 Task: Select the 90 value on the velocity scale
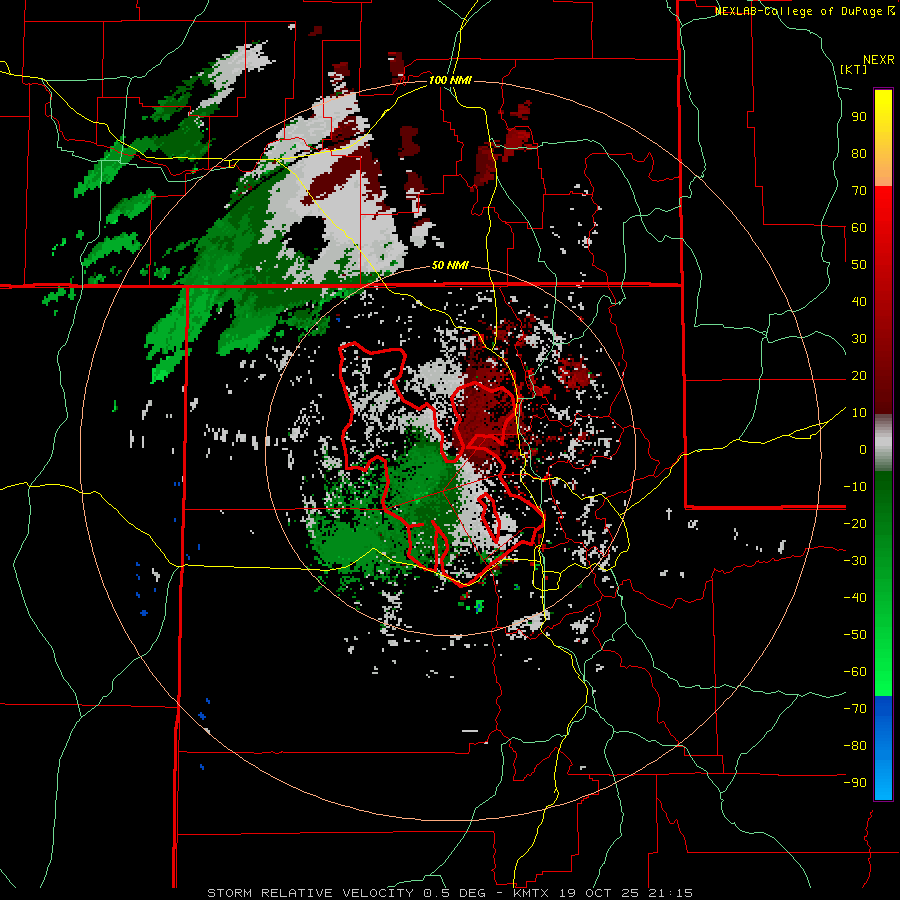click(x=859, y=117)
